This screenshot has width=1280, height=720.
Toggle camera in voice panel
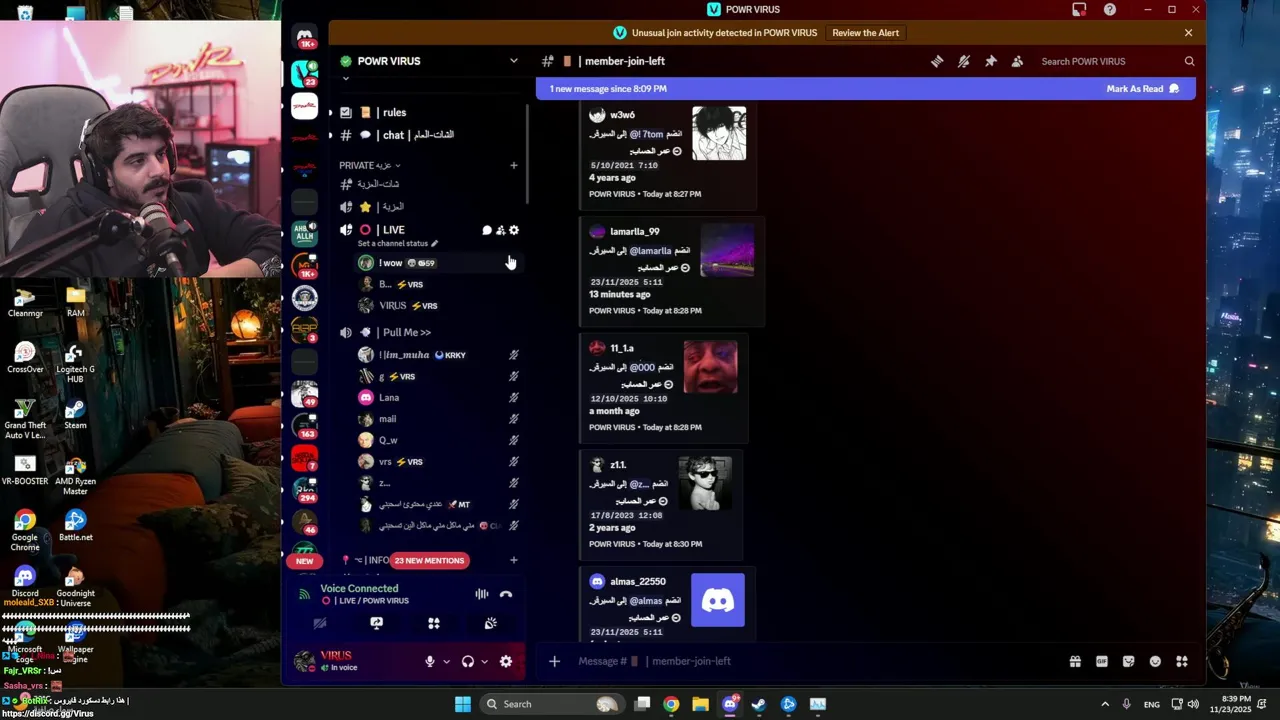tap(320, 623)
